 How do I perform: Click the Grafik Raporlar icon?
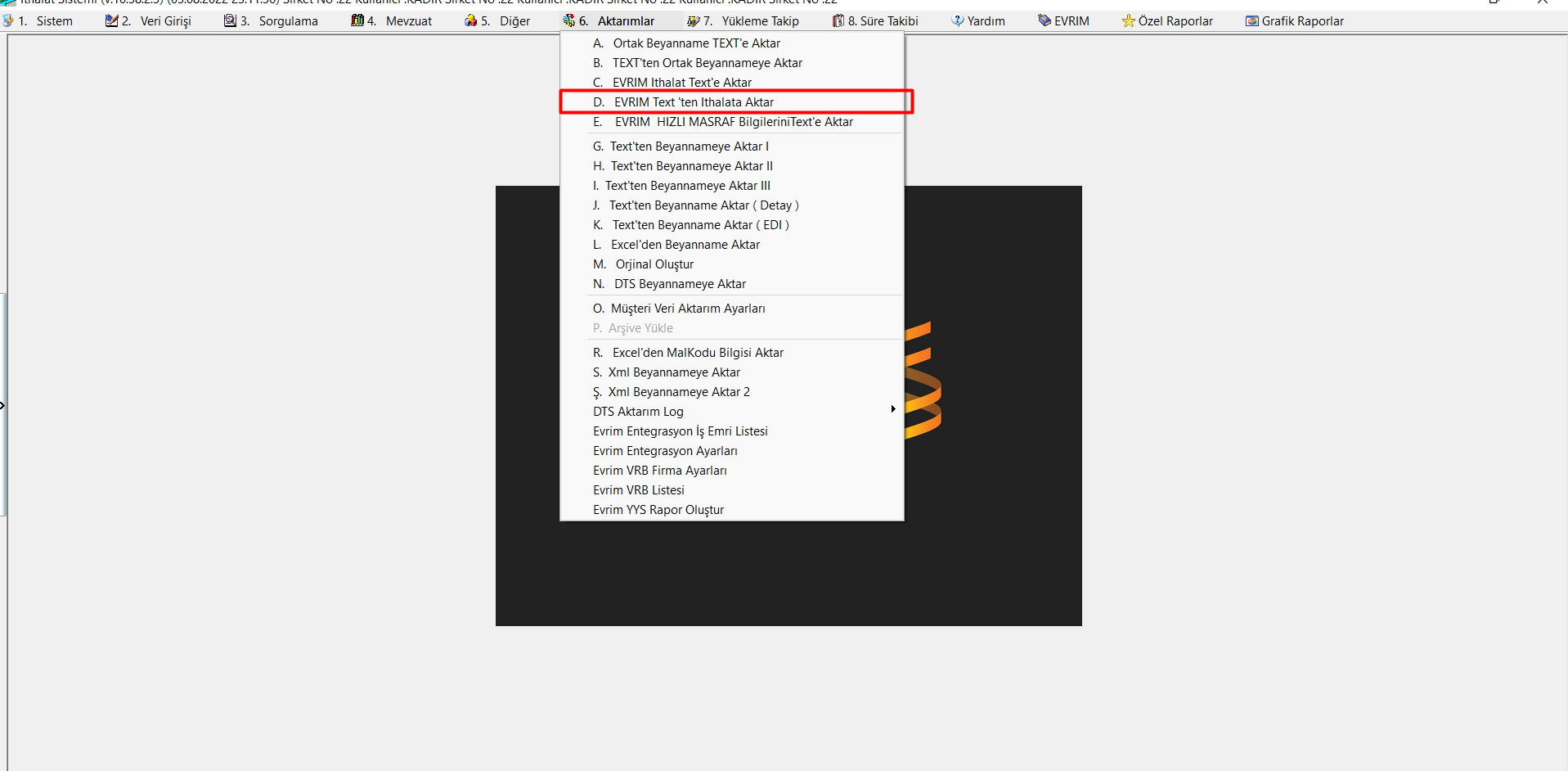pyautogui.click(x=1252, y=20)
